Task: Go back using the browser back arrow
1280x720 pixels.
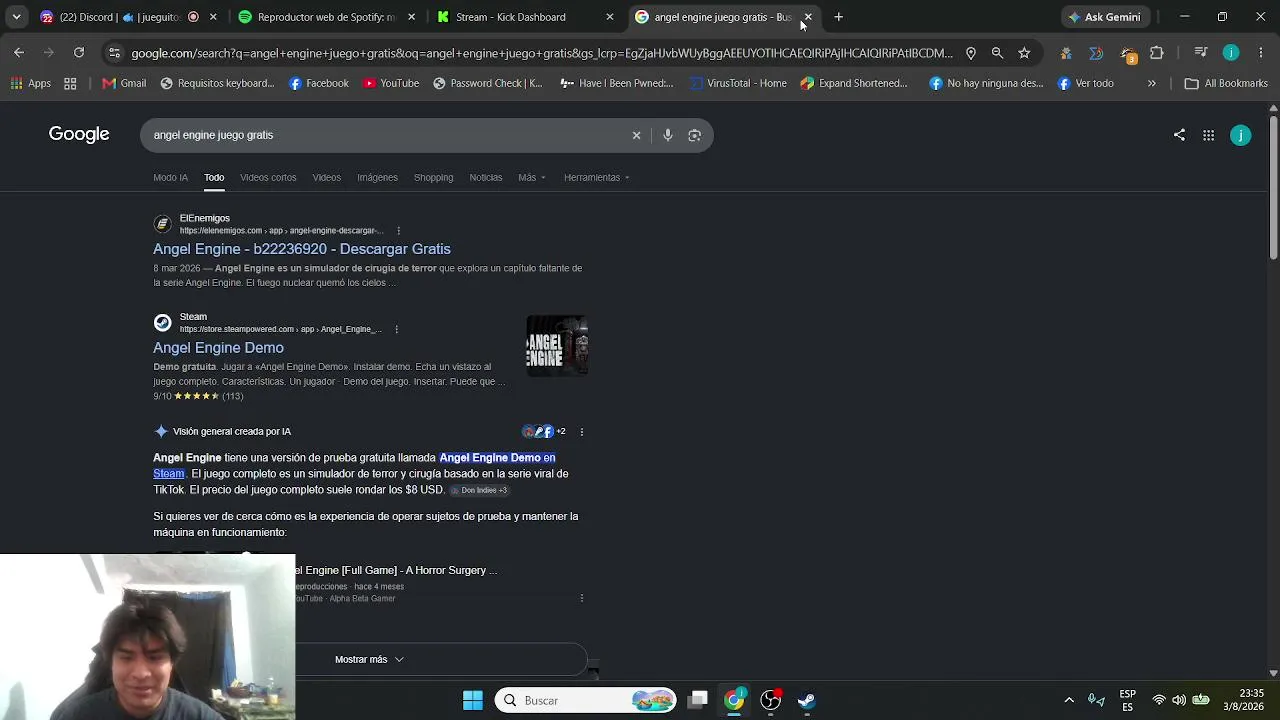Action: pyautogui.click(x=19, y=53)
